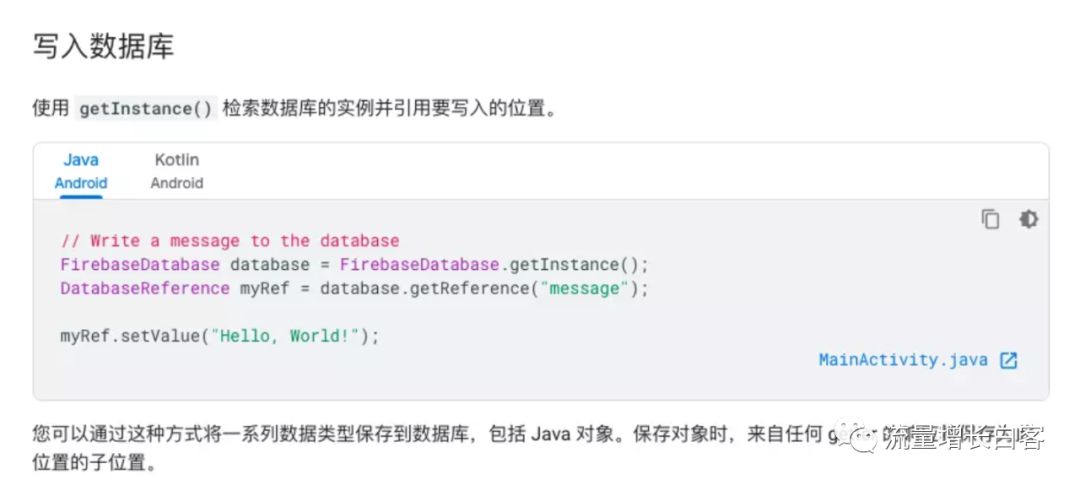Click the WeChat logo in the watermark
Viewport: 1080px width, 485px height.
tap(860, 437)
